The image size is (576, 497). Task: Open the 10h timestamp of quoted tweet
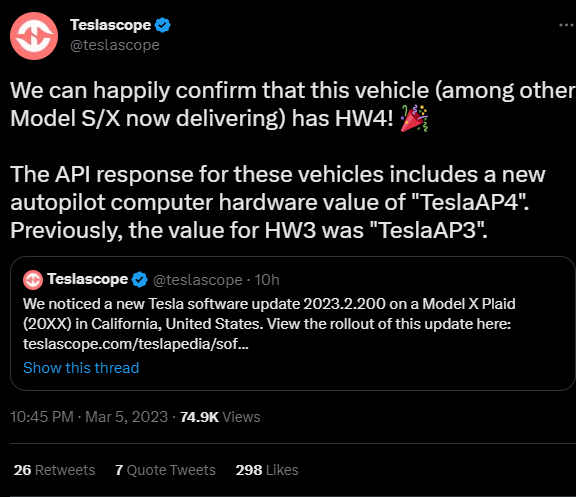267,280
